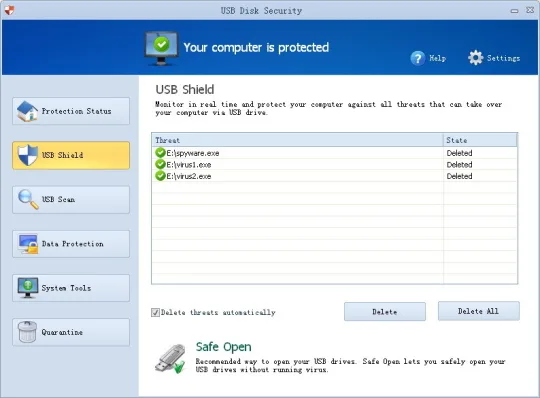Screen dimensions: 540x398
Task: Select the USB Shield shield icon
Action: pos(28,155)
